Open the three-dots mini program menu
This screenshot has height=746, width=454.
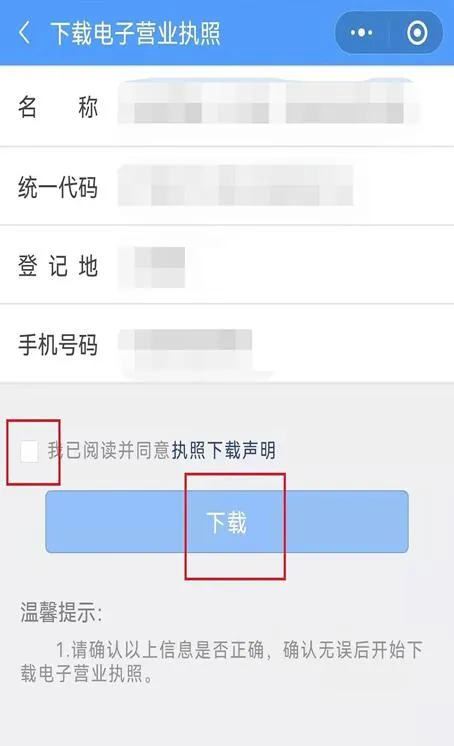point(361,33)
